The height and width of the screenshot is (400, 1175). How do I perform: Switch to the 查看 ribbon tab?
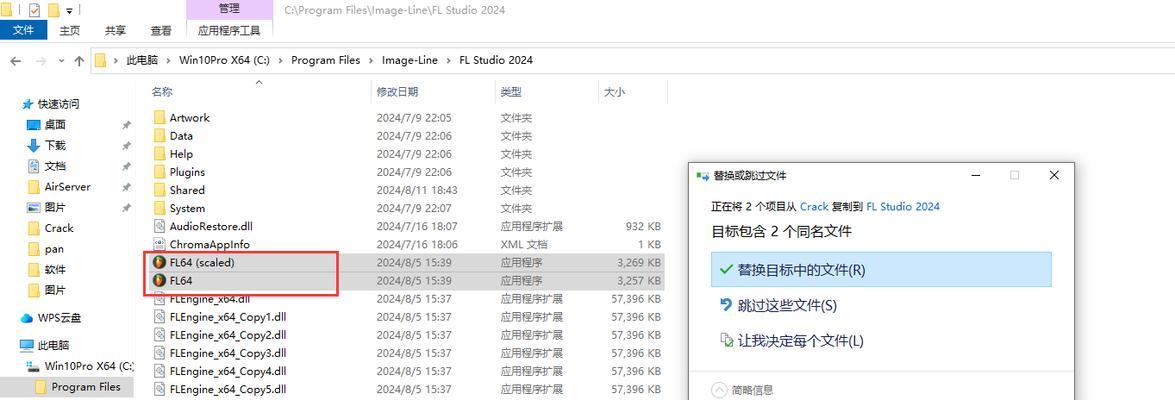(x=161, y=31)
